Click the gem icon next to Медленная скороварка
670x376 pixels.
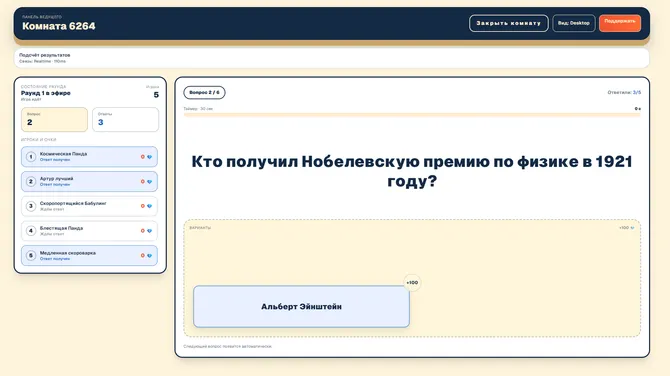pos(150,256)
